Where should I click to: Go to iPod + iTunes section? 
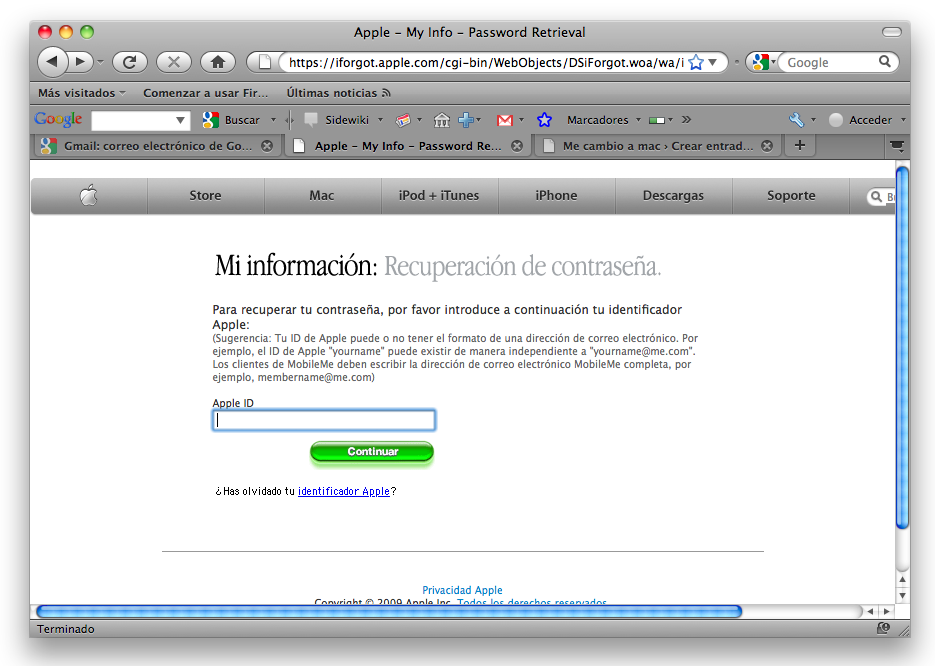(439, 196)
